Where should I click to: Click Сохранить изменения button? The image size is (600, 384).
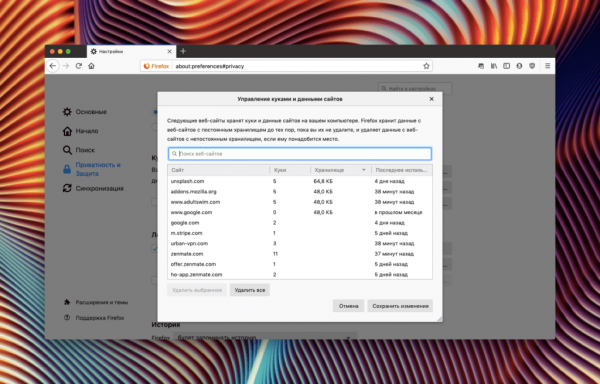pos(400,306)
